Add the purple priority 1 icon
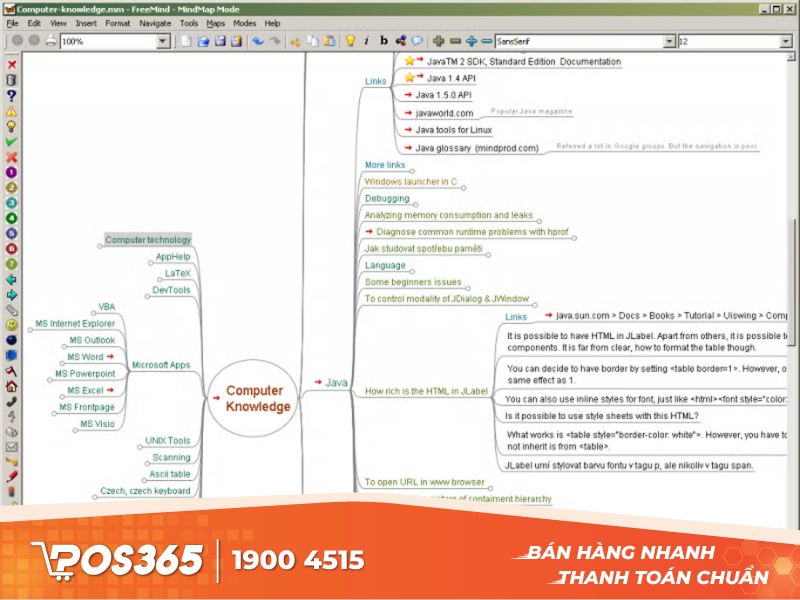 (x=11, y=172)
